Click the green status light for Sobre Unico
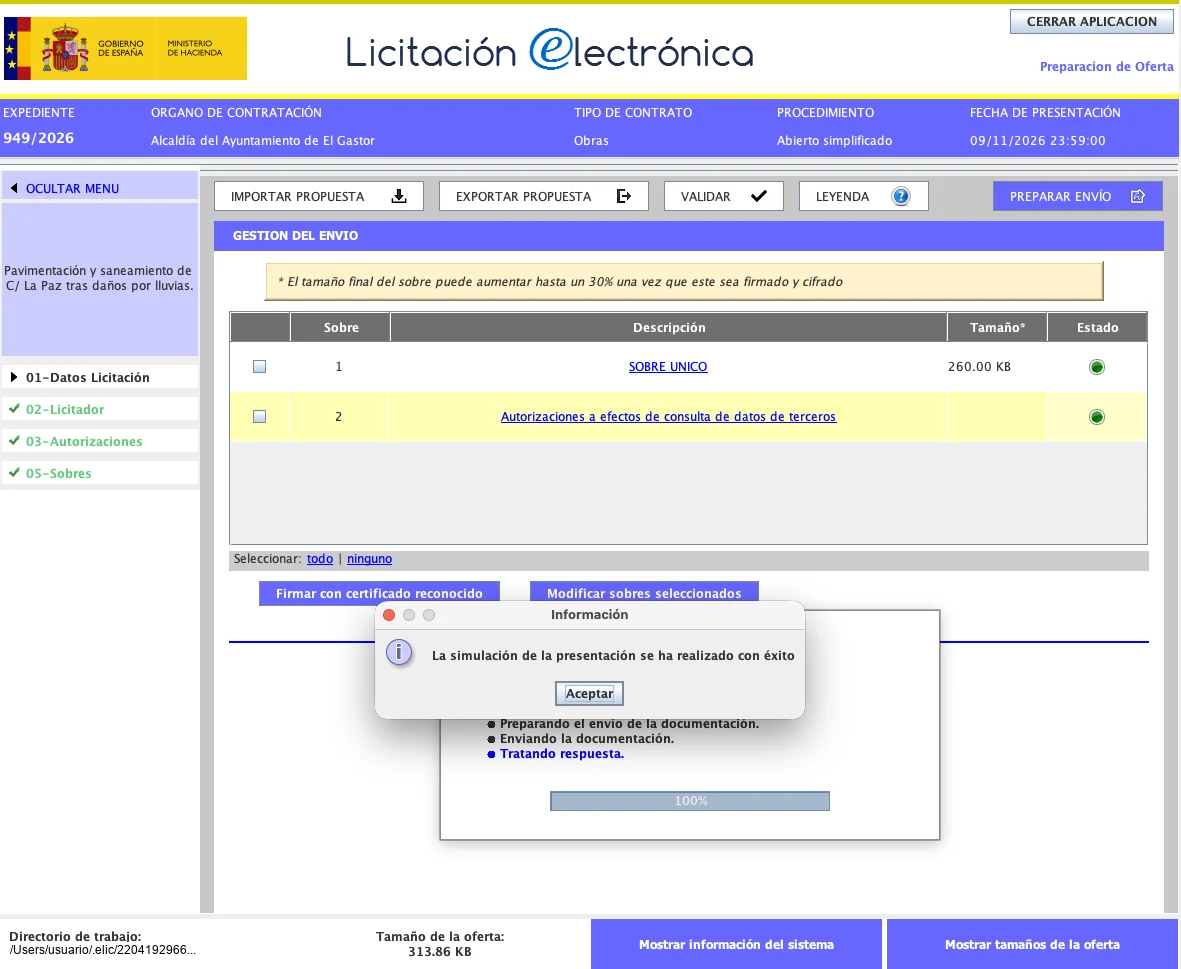This screenshot has height=969, width=1181. tap(1097, 367)
